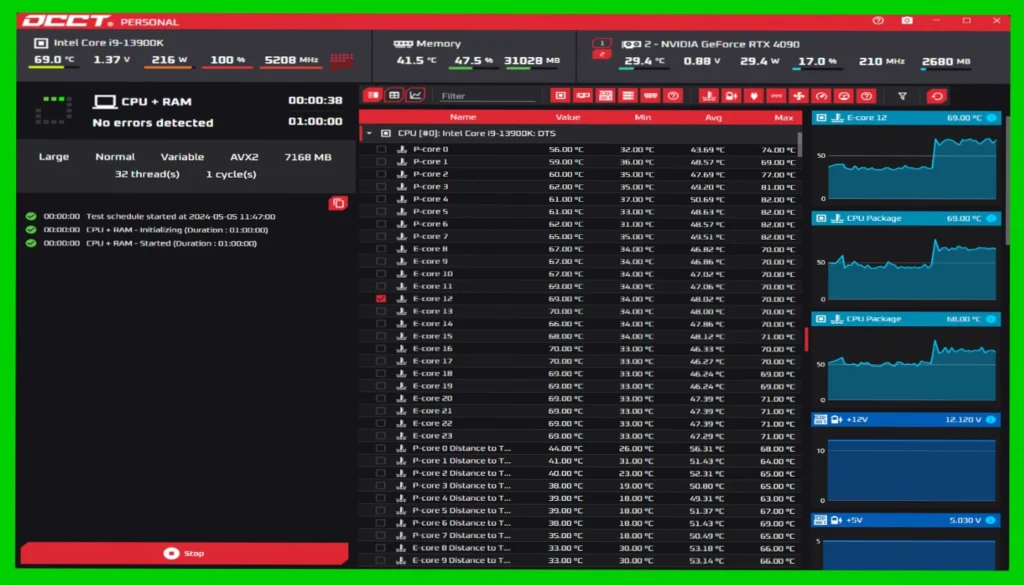
Task: Toggle the current sensor filter icon
Action: point(776,96)
